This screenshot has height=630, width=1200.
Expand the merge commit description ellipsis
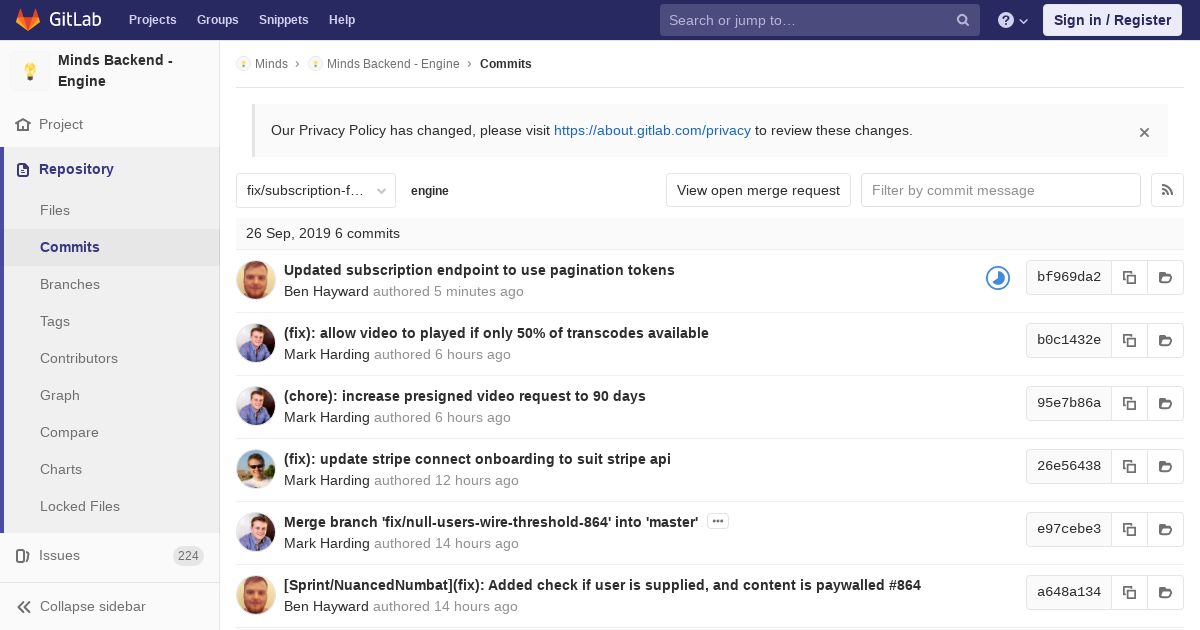718,521
